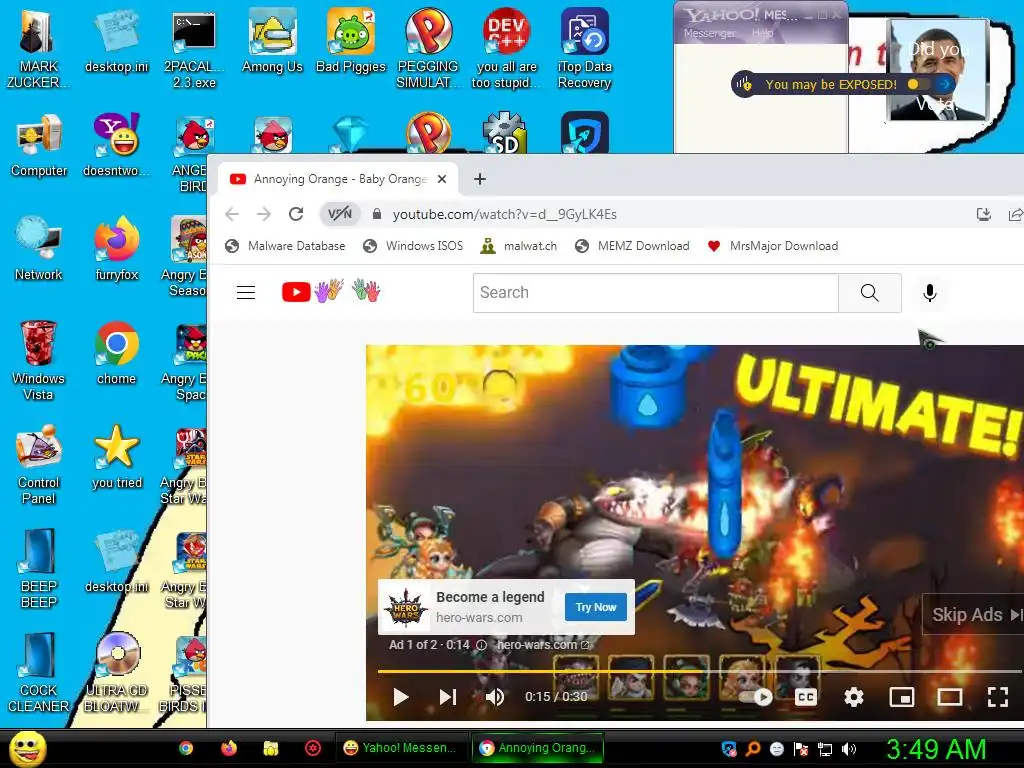Open the PEGGING SIMULAT desktop shortcut
This screenshot has height=768, width=1024.
428,49
